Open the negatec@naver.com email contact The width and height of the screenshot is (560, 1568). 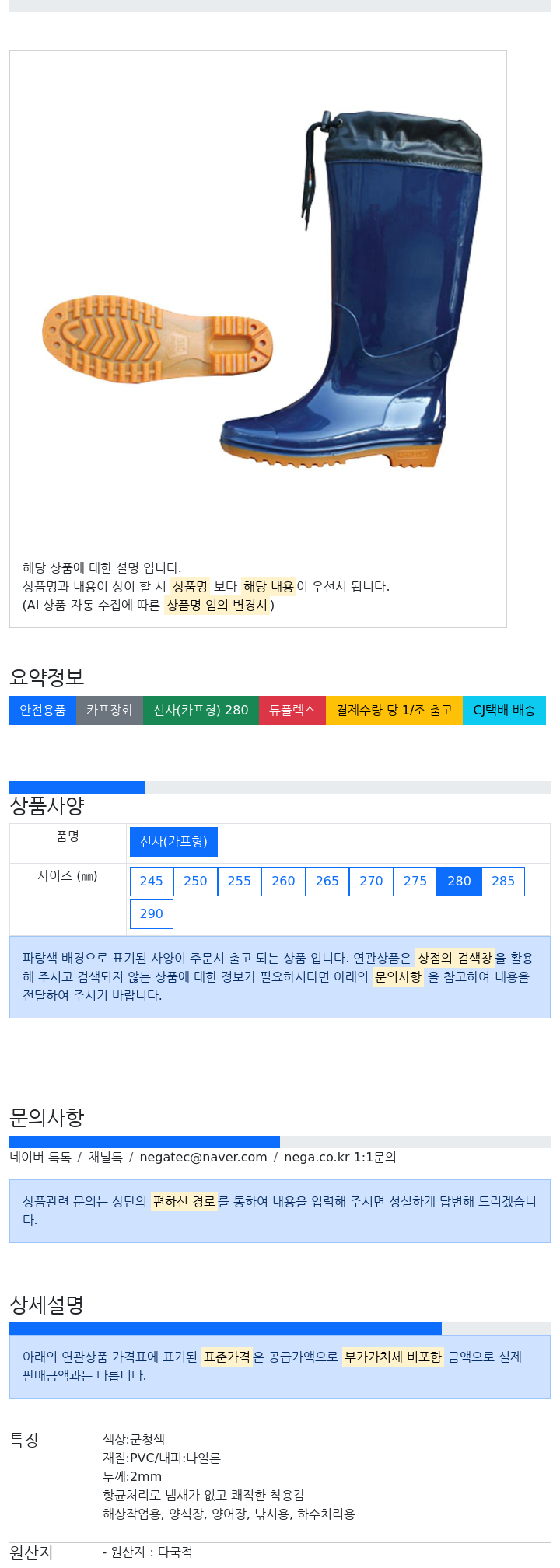point(204,1157)
